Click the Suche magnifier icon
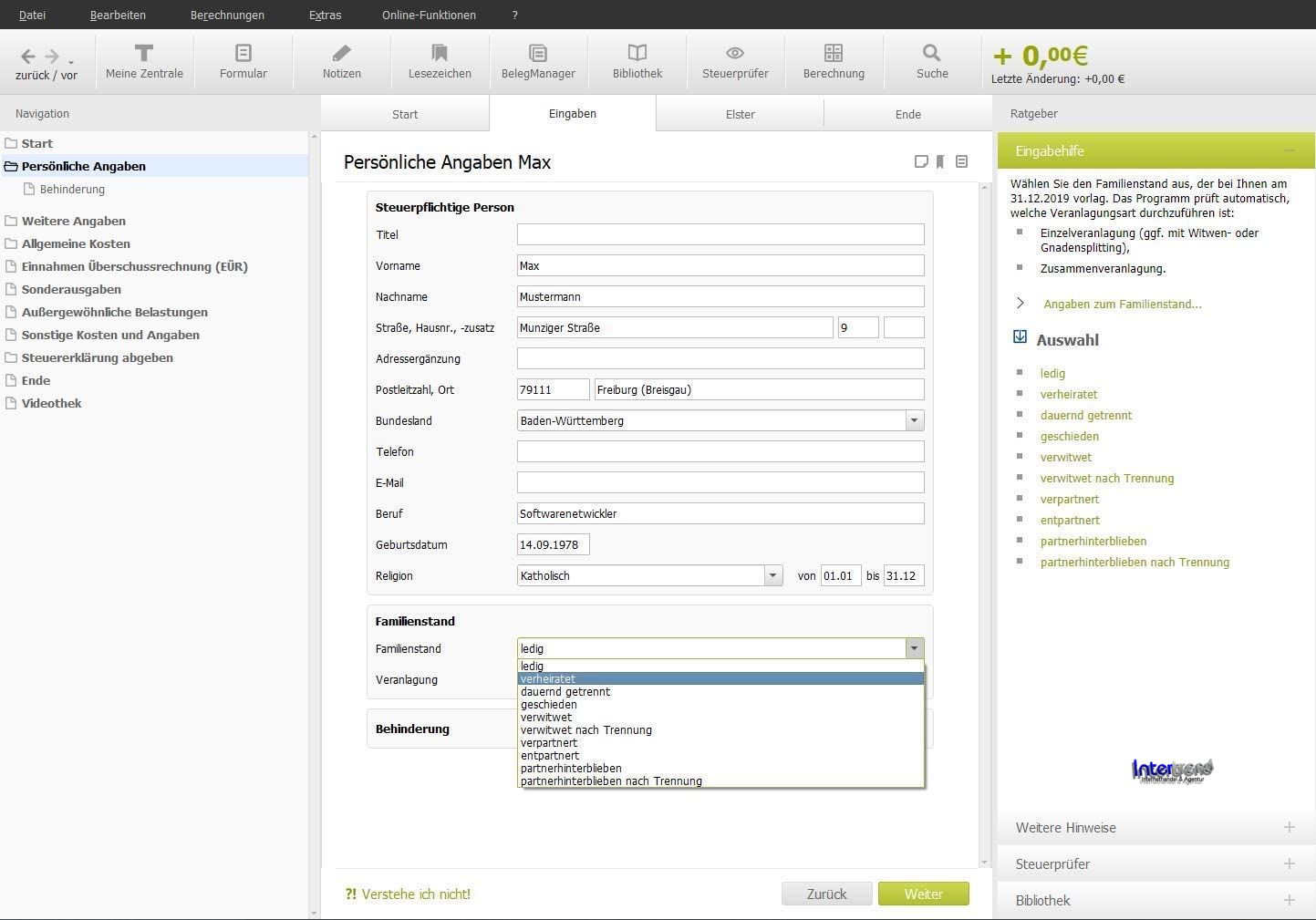 [x=931, y=53]
